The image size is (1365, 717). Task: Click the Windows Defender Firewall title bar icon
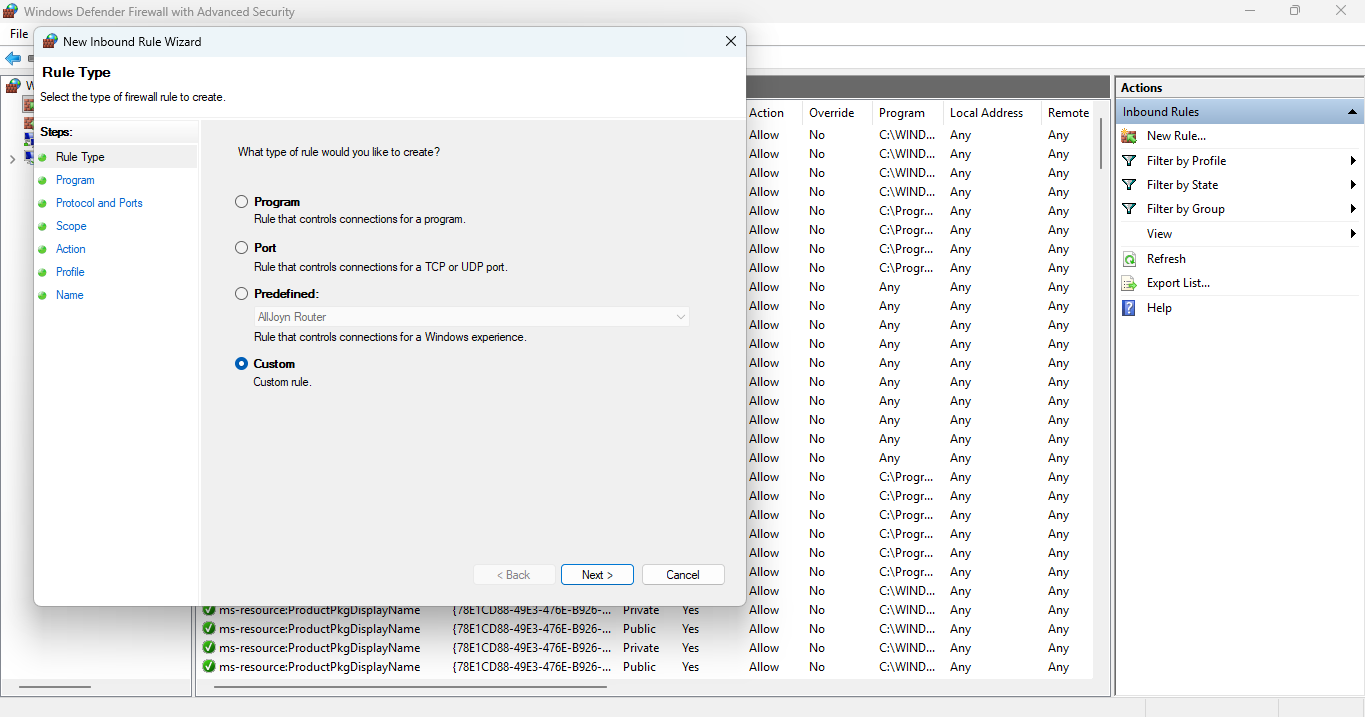click(12, 12)
